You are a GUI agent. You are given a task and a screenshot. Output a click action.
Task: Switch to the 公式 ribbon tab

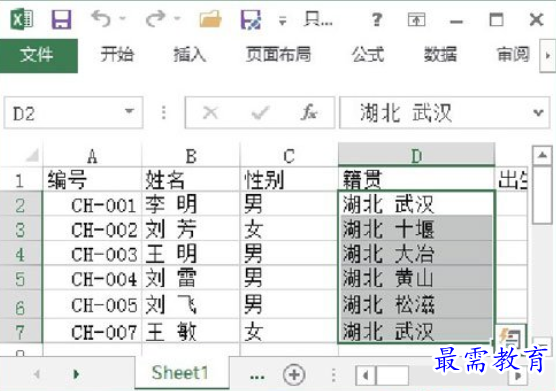(368, 55)
